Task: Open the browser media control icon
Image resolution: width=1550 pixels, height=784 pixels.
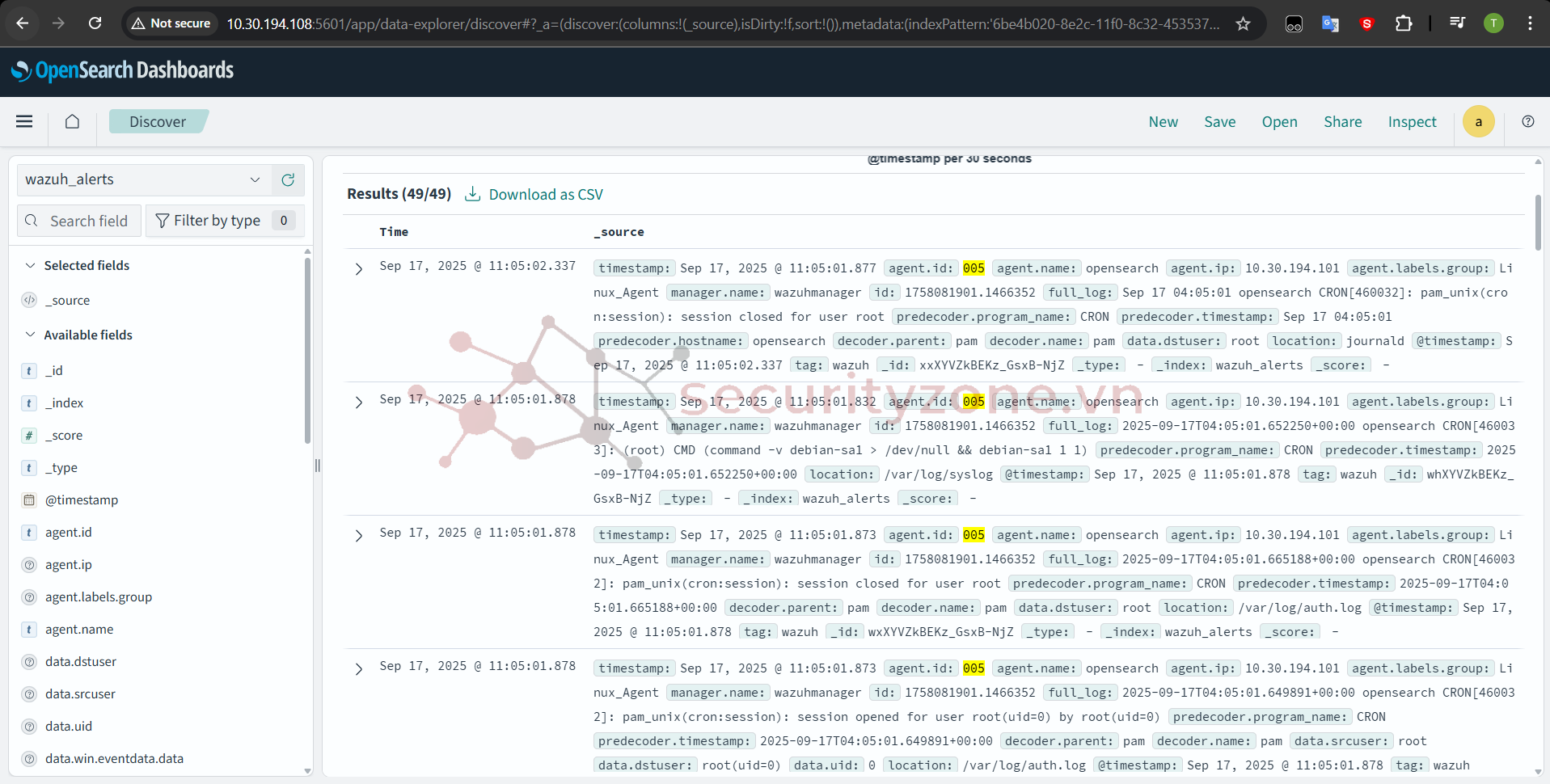Action: 1457,23
